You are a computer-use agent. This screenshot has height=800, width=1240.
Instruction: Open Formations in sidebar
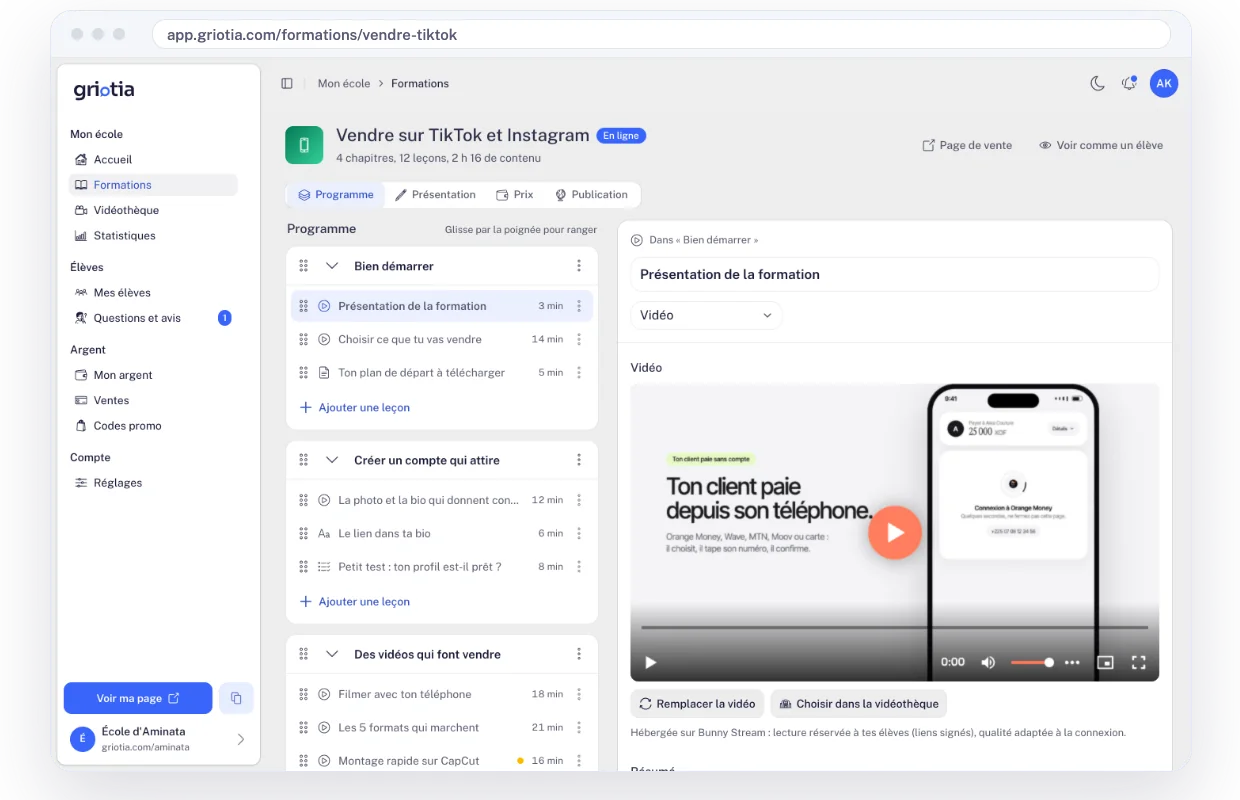153,185
